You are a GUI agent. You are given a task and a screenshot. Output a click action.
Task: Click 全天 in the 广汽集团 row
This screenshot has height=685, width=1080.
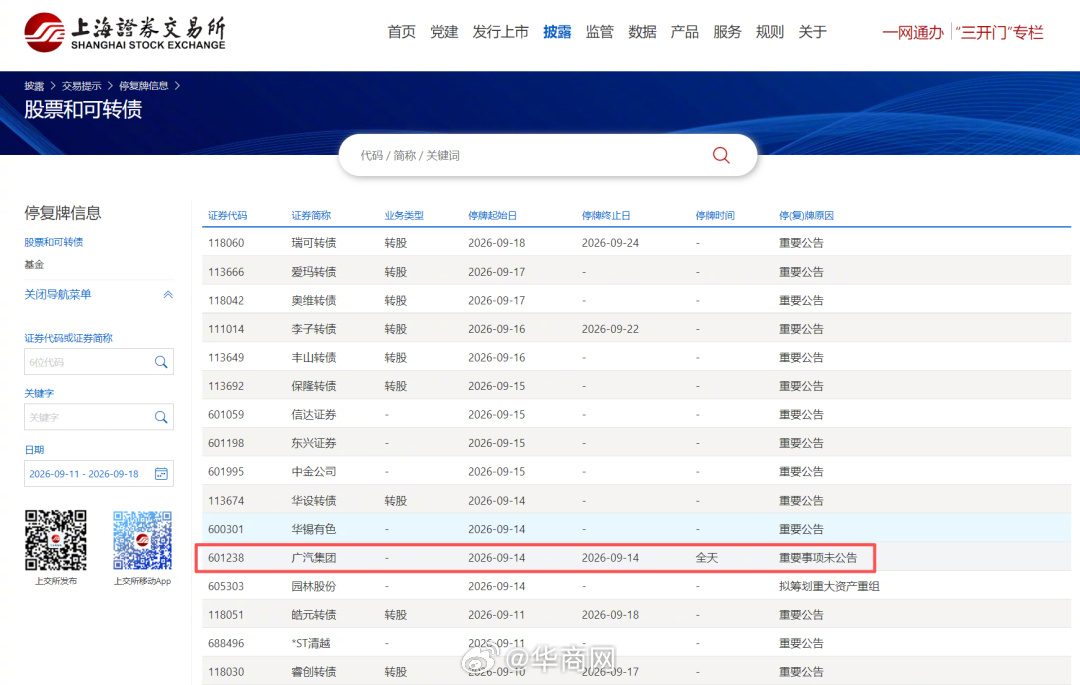[x=707, y=558]
